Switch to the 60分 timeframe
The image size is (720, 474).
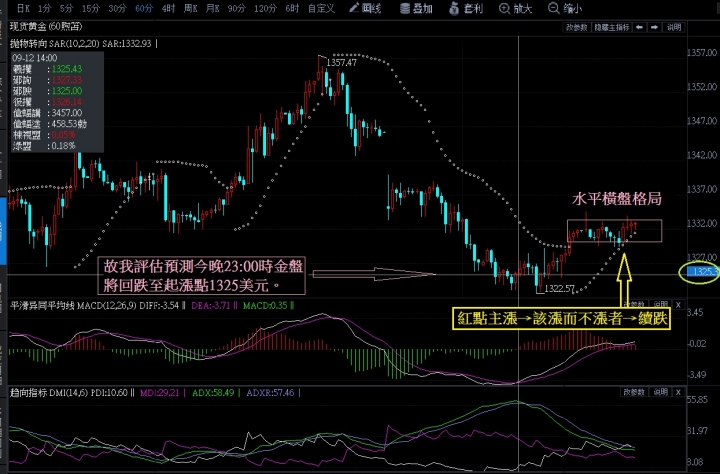(x=145, y=8)
